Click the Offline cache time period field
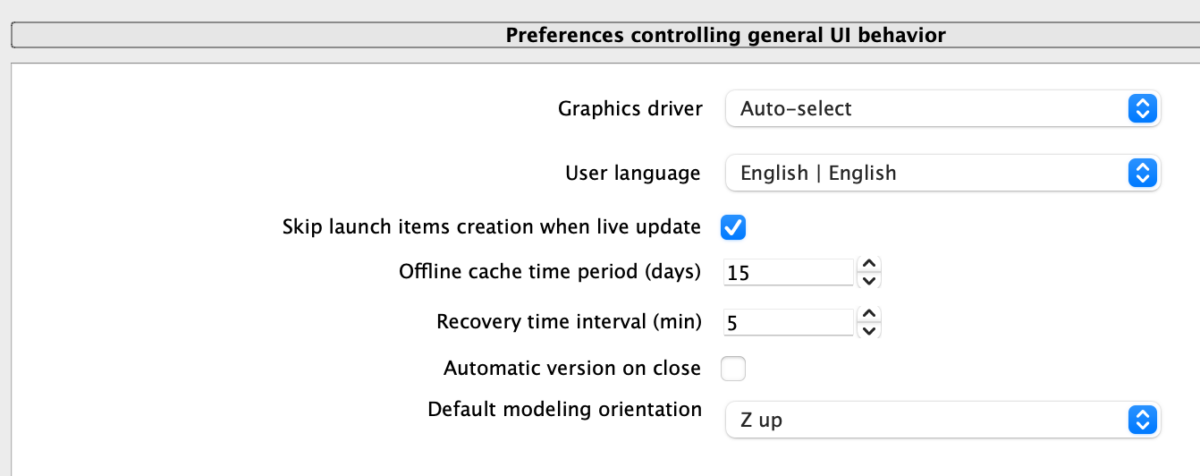 (x=788, y=272)
